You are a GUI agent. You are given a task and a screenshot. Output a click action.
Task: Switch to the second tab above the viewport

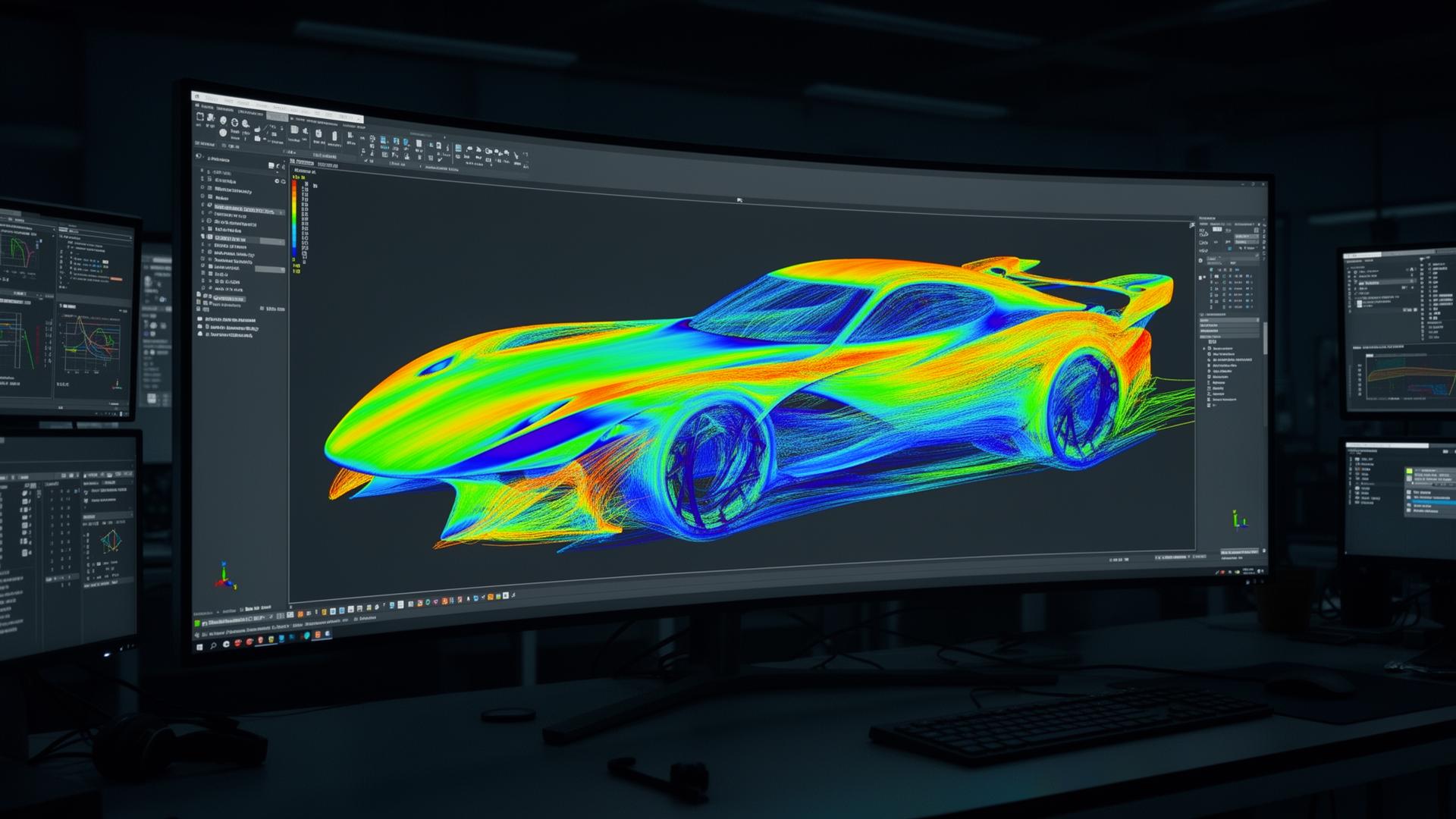[x=328, y=165]
